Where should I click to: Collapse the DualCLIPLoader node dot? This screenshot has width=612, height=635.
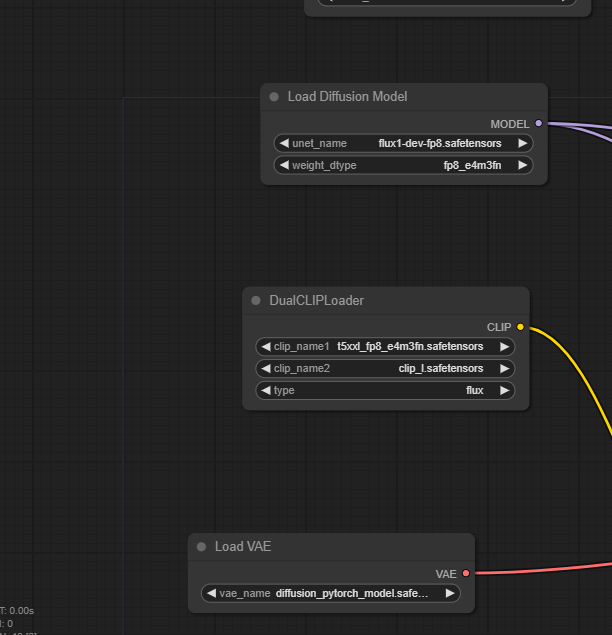256,300
